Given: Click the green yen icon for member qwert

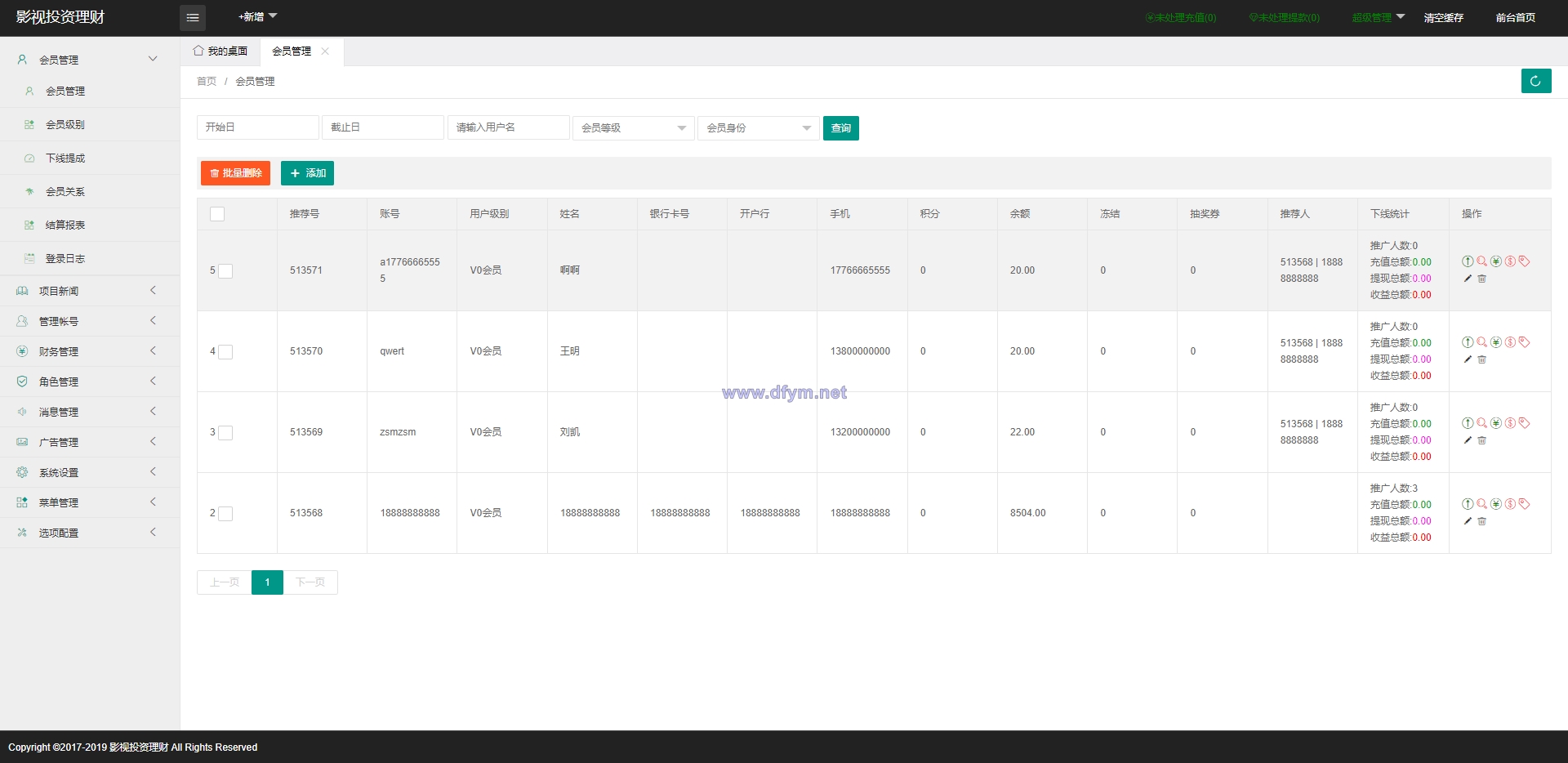Looking at the screenshot, I should (x=1496, y=342).
